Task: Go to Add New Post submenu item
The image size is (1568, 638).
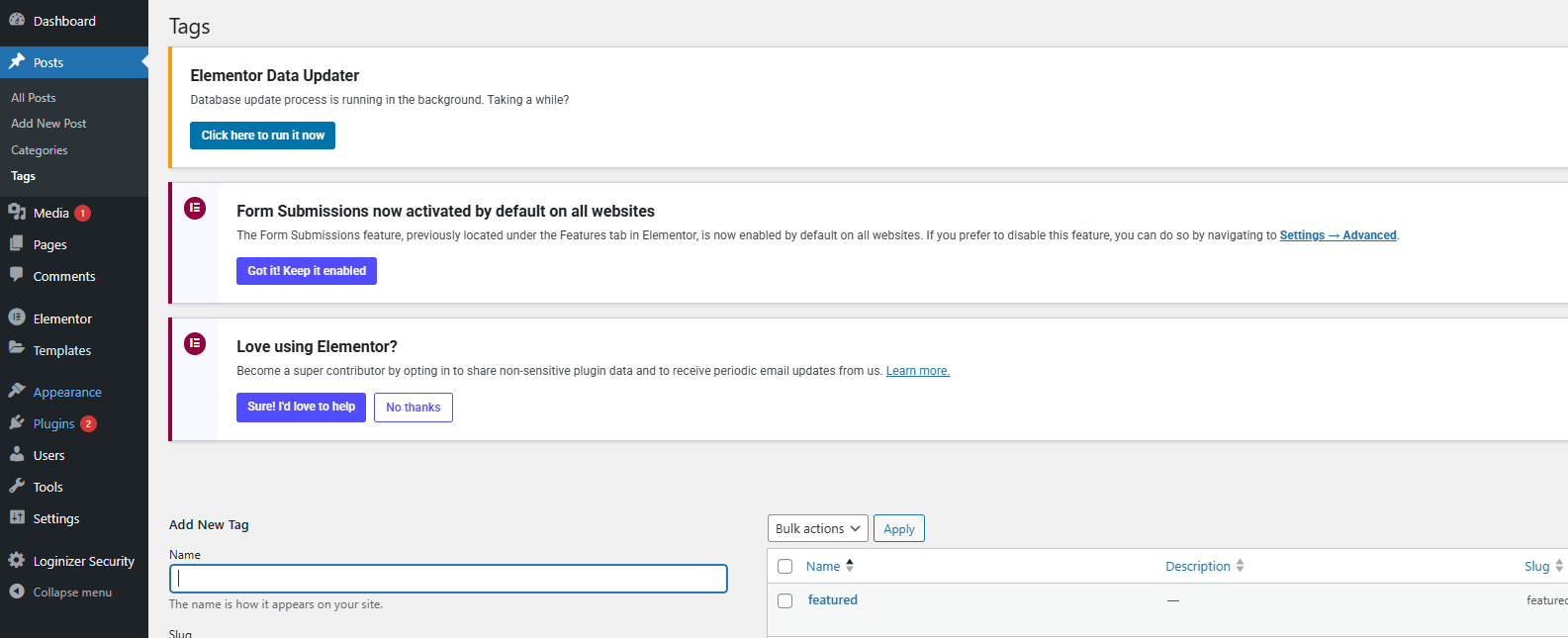Action: [x=48, y=124]
